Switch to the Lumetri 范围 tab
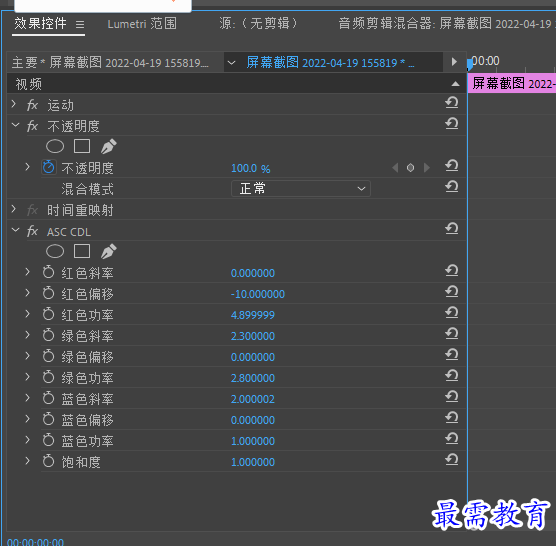Viewport: 556px width, 546px height. tap(142, 24)
